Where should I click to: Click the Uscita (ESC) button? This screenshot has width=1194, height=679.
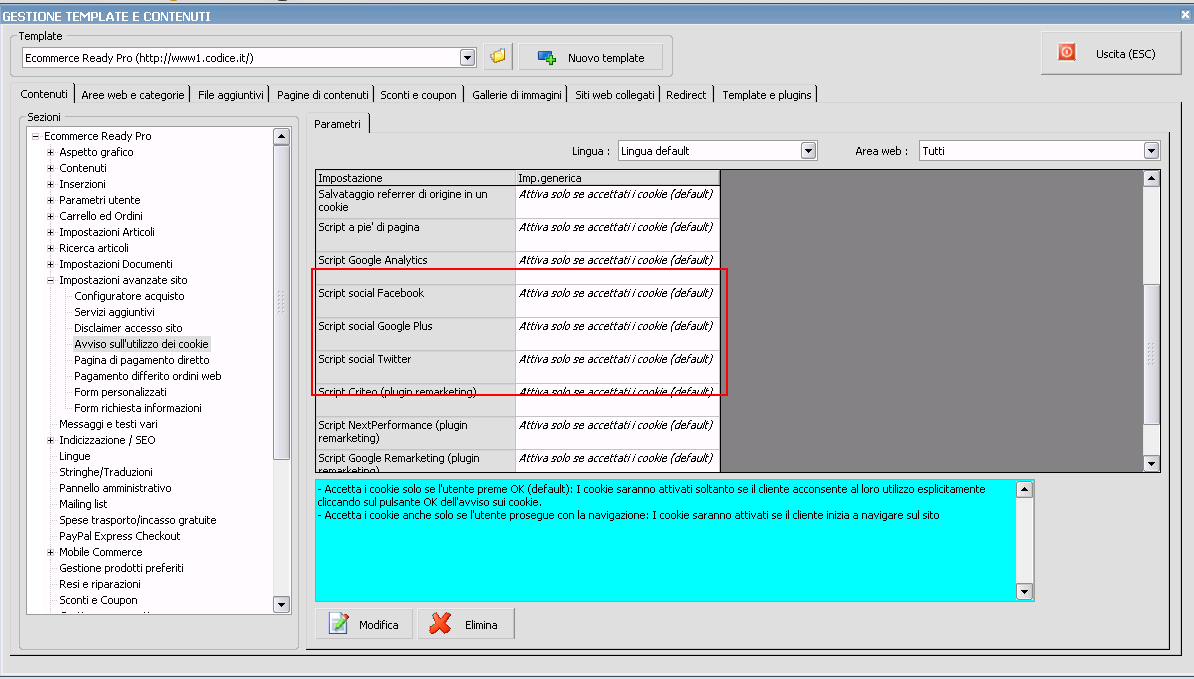click(1111, 53)
